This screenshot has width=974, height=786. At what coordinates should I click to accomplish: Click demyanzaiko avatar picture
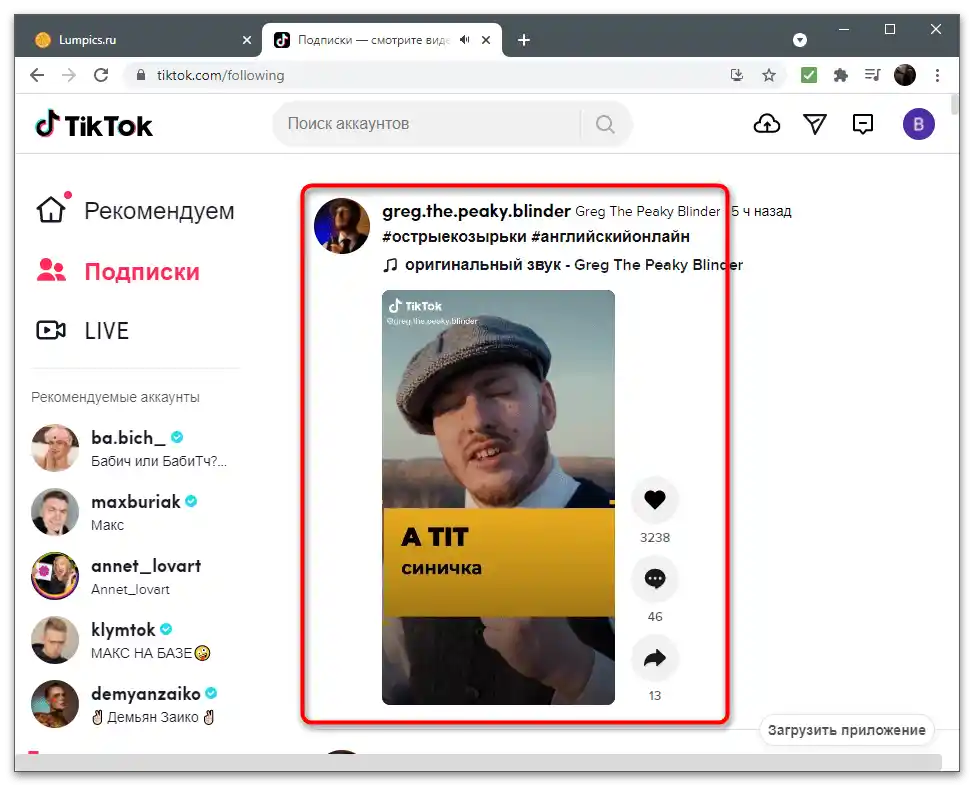pos(55,704)
